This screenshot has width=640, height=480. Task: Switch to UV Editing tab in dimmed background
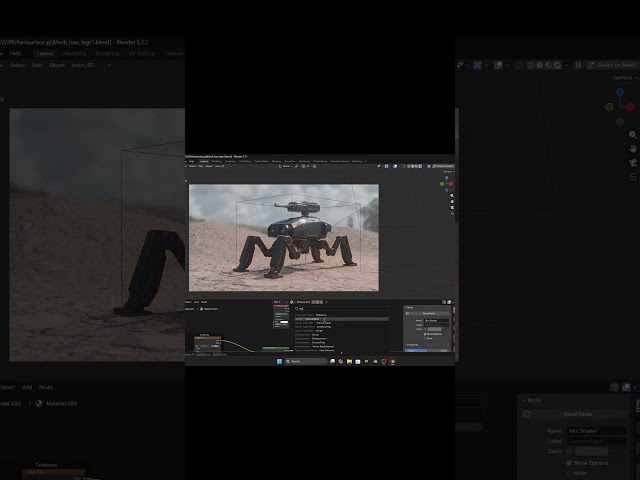[142, 53]
